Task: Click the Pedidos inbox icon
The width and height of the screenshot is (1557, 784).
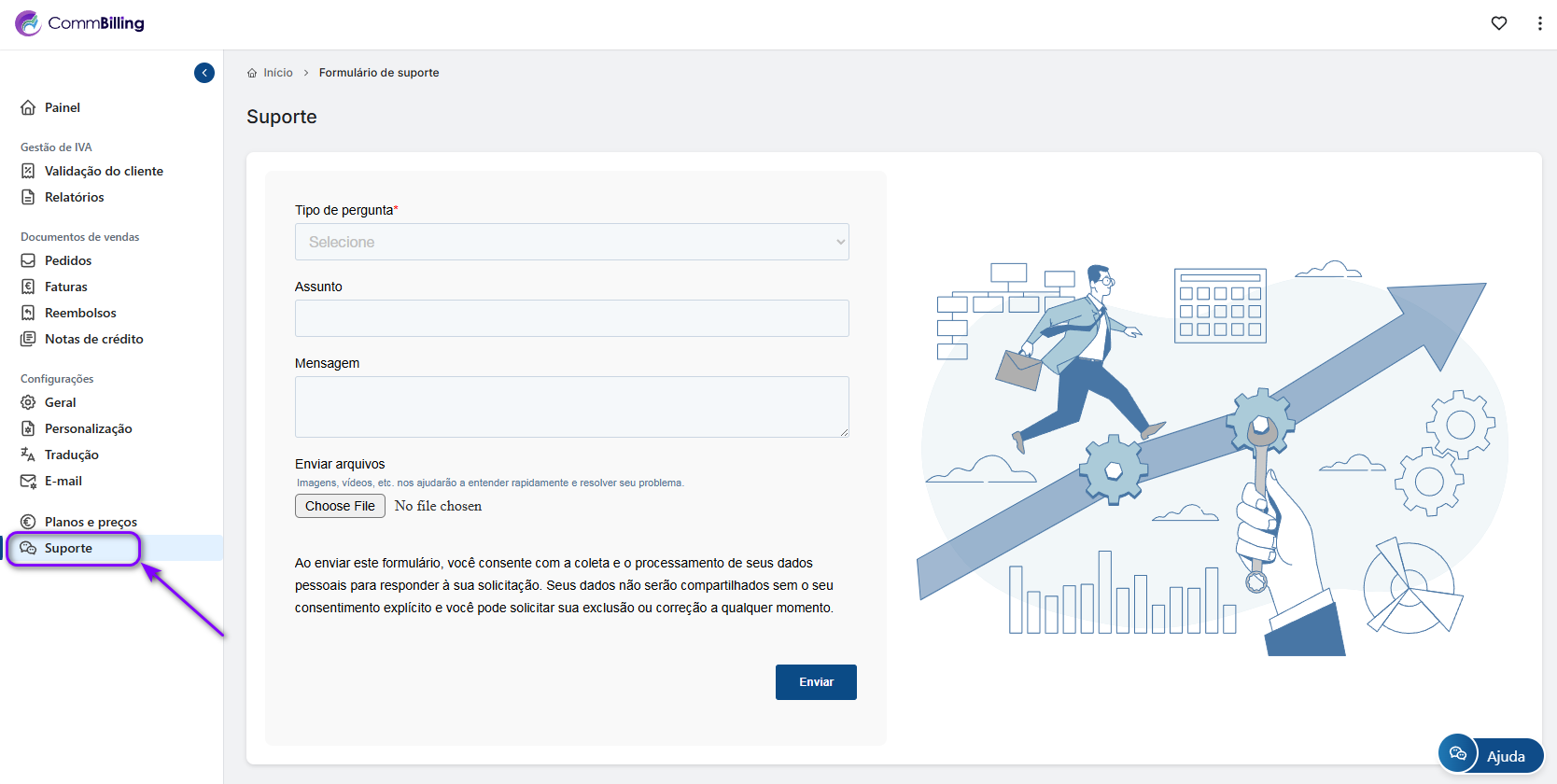Action: point(28,260)
